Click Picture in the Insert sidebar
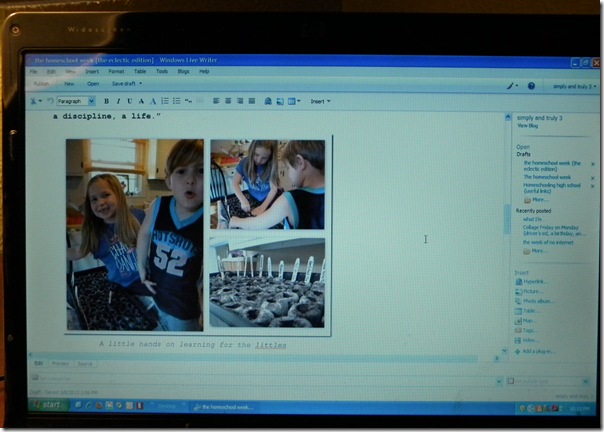This screenshot has width=604, height=432. click(529, 291)
